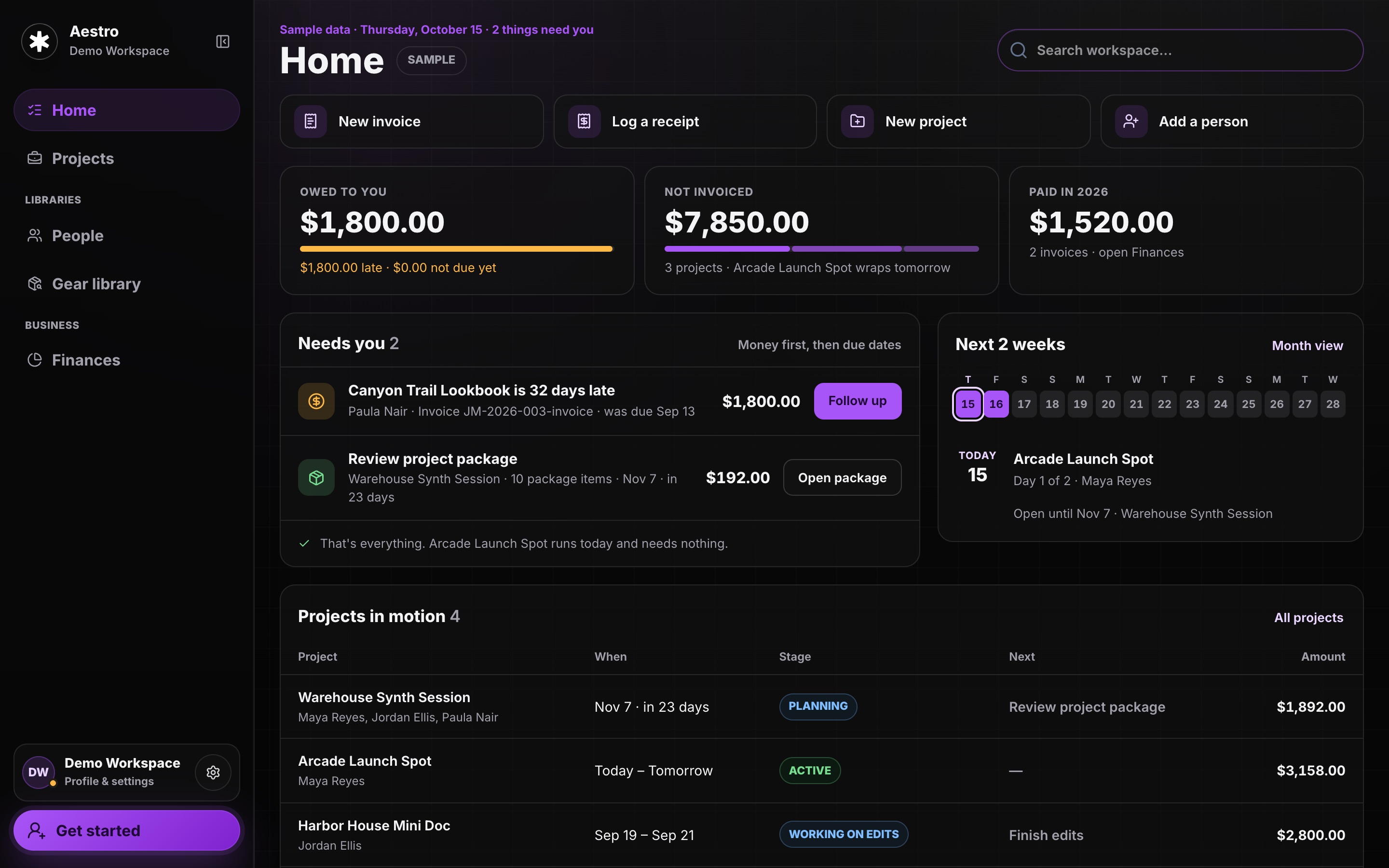Viewport: 1389px width, 868px height.
Task: Click the Aestro asterisk logo
Action: pos(39,41)
